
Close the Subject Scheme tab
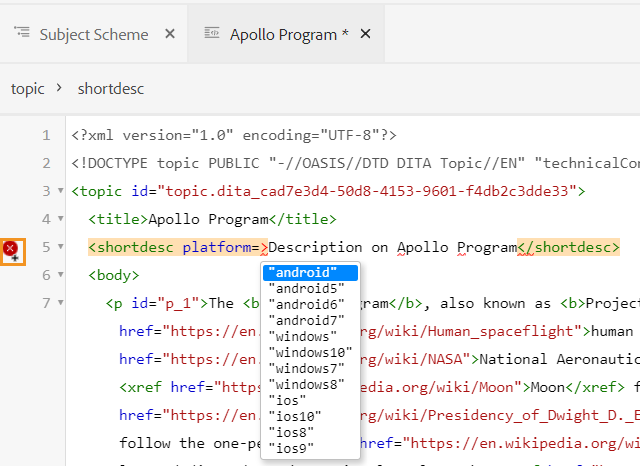170,34
